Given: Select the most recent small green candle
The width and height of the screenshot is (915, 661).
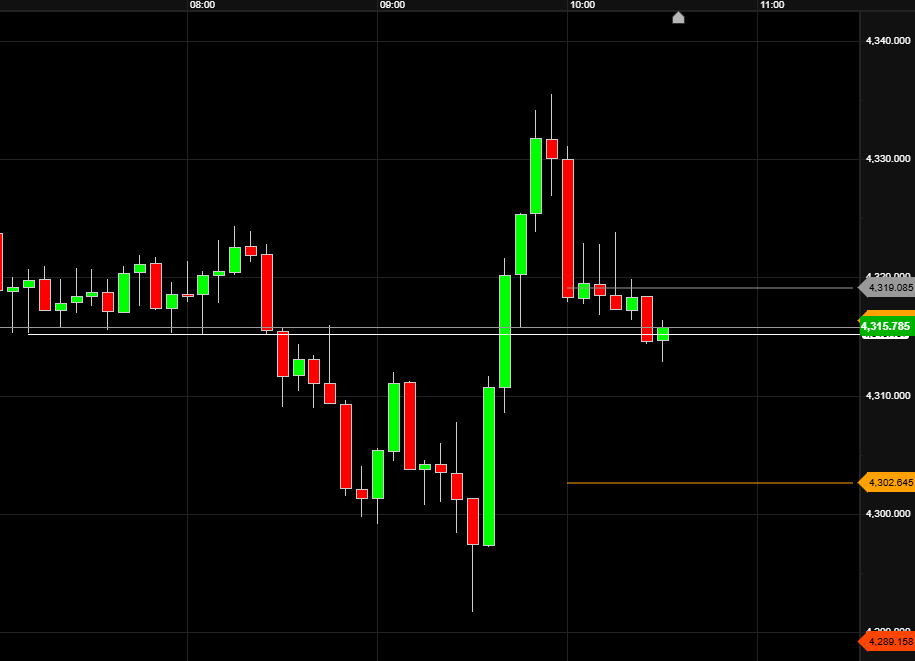Looking at the screenshot, I should coord(663,334).
